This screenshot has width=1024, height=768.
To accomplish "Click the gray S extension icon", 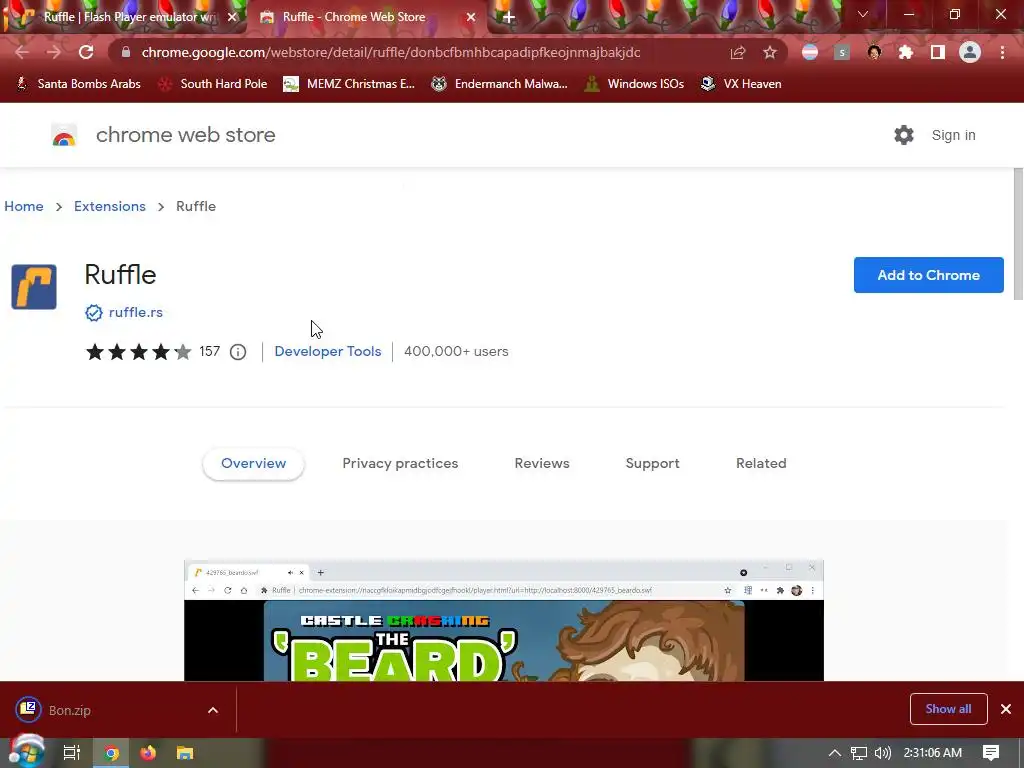I will (x=842, y=52).
